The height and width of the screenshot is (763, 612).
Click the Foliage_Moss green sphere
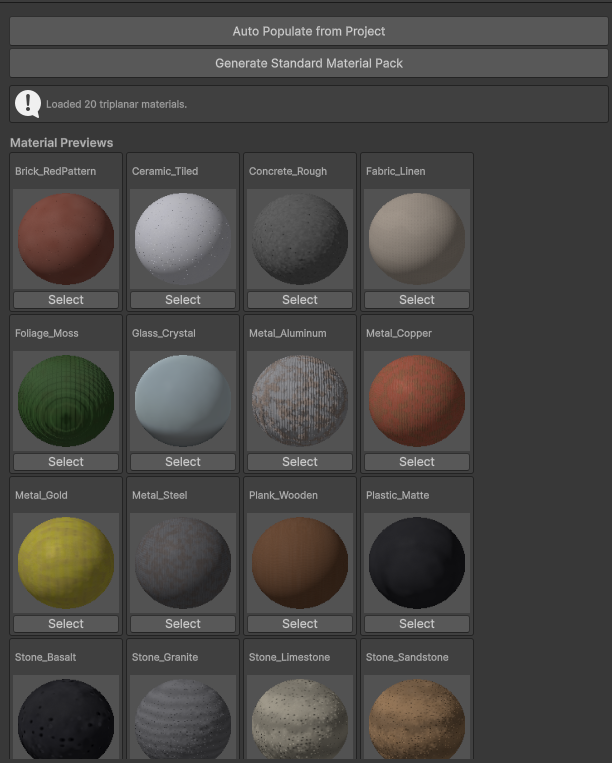pos(66,401)
